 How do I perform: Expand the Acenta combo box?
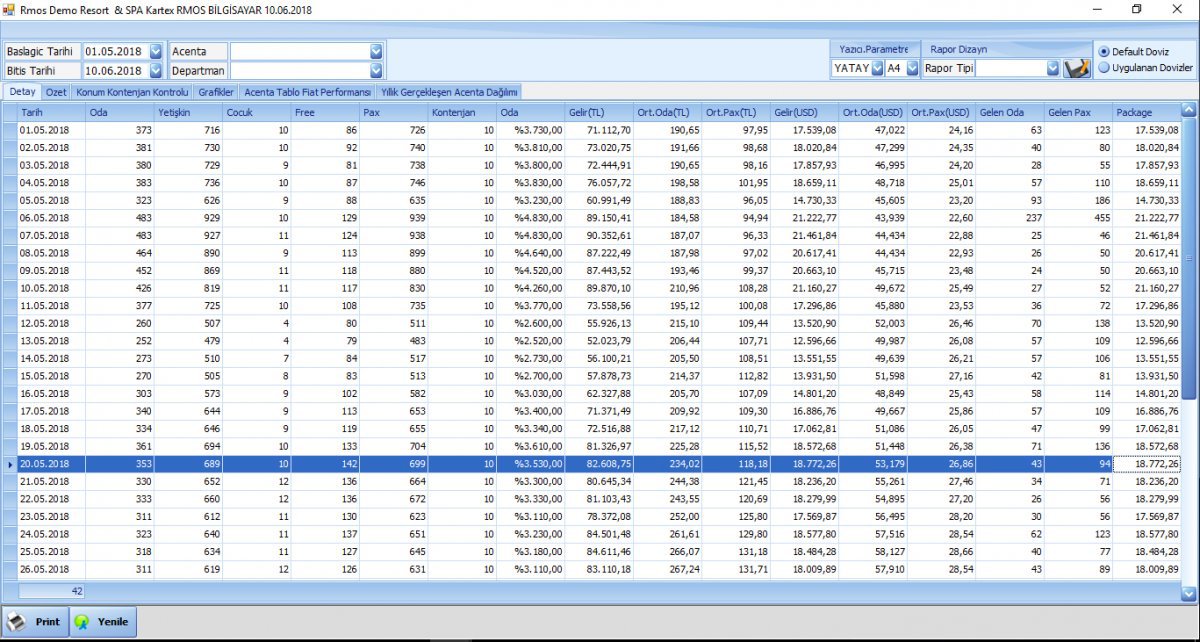coord(376,51)
